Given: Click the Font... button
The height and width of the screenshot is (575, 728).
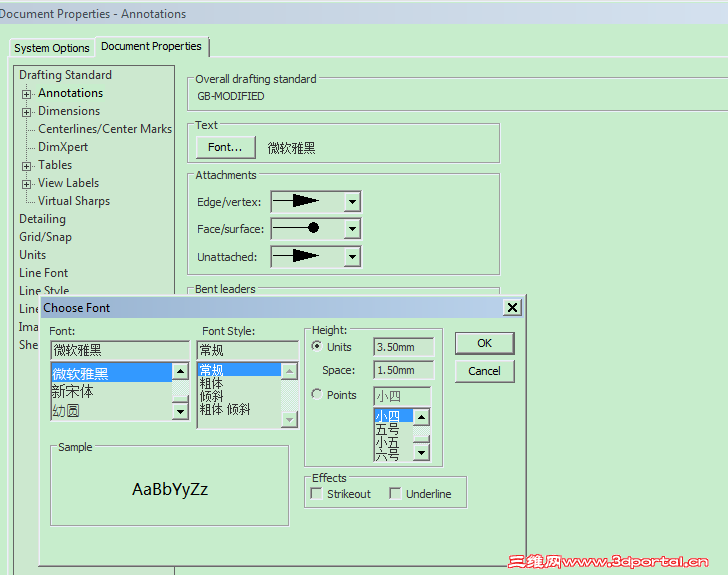Looking at the screenshot, I should (x=226, y=147).
